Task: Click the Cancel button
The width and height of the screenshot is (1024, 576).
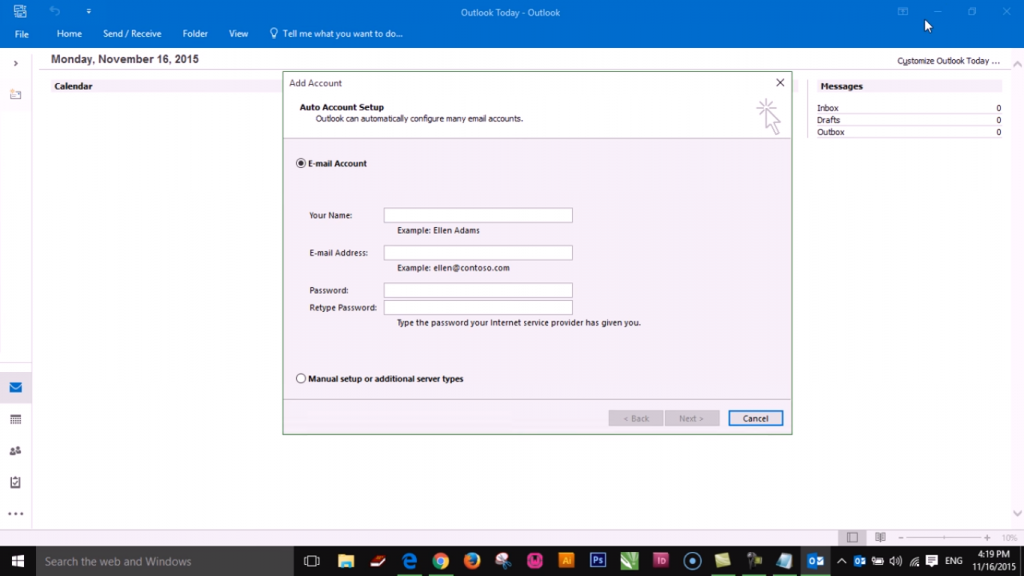Action: coord(756,418)
